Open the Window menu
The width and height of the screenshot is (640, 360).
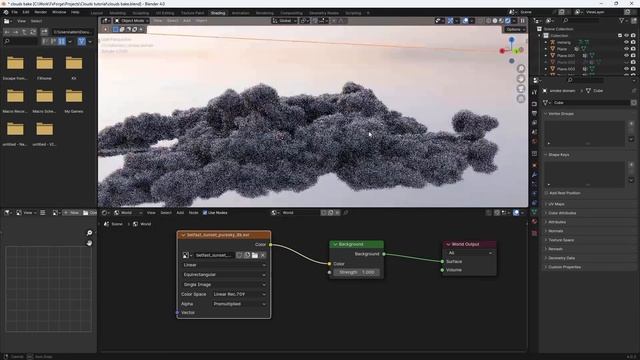59,12
